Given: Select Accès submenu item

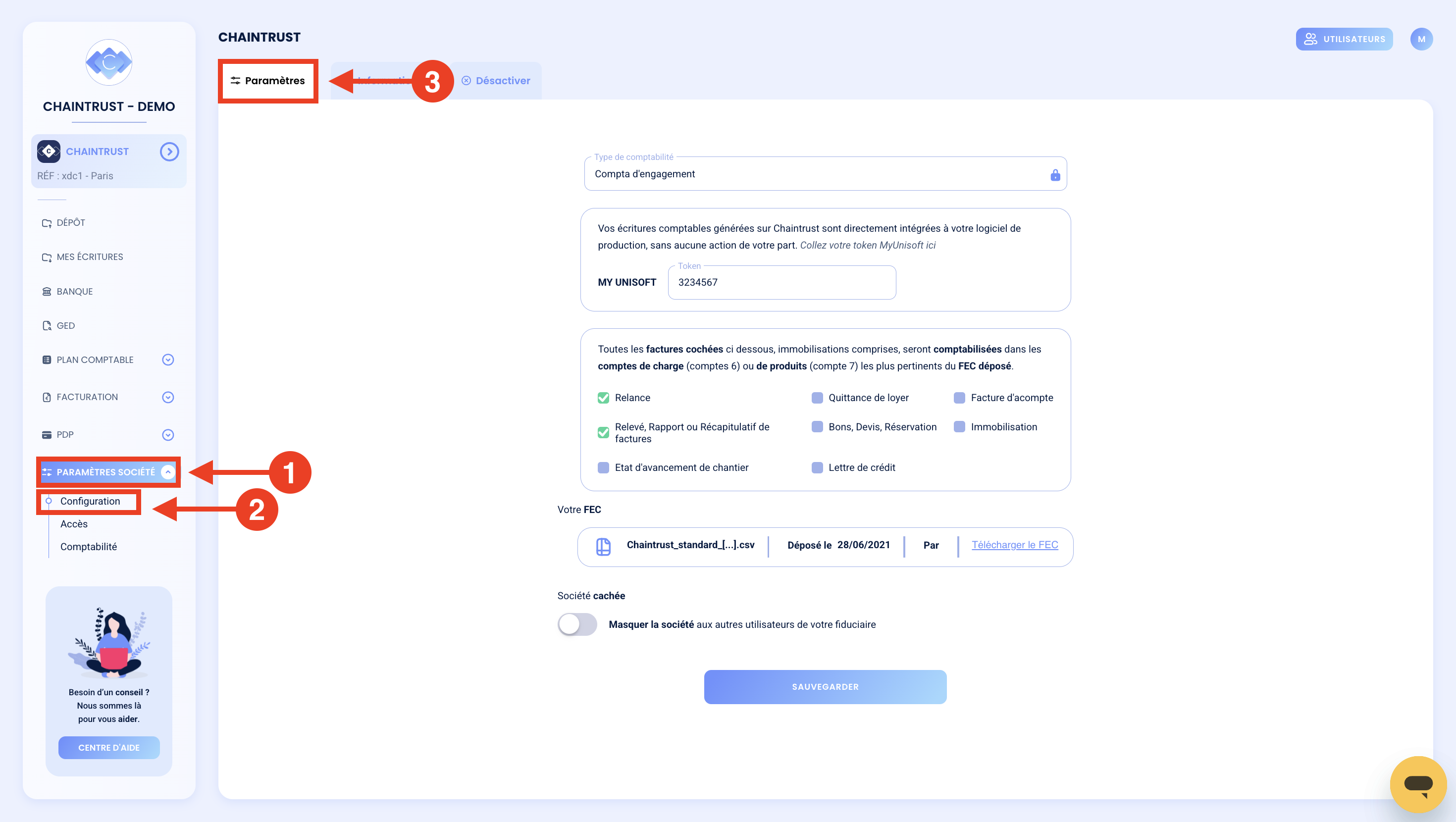Looking at the screenshot, I should (74, 524).
